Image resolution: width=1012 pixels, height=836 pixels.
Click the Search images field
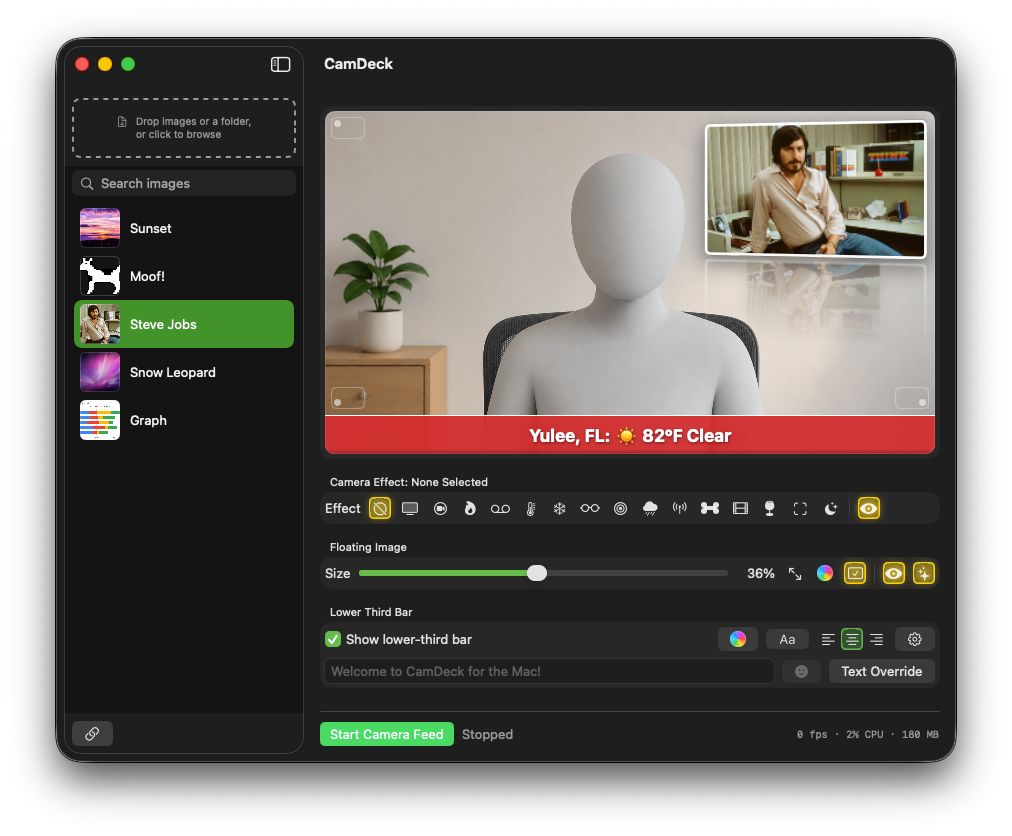(x=184, y=184)
